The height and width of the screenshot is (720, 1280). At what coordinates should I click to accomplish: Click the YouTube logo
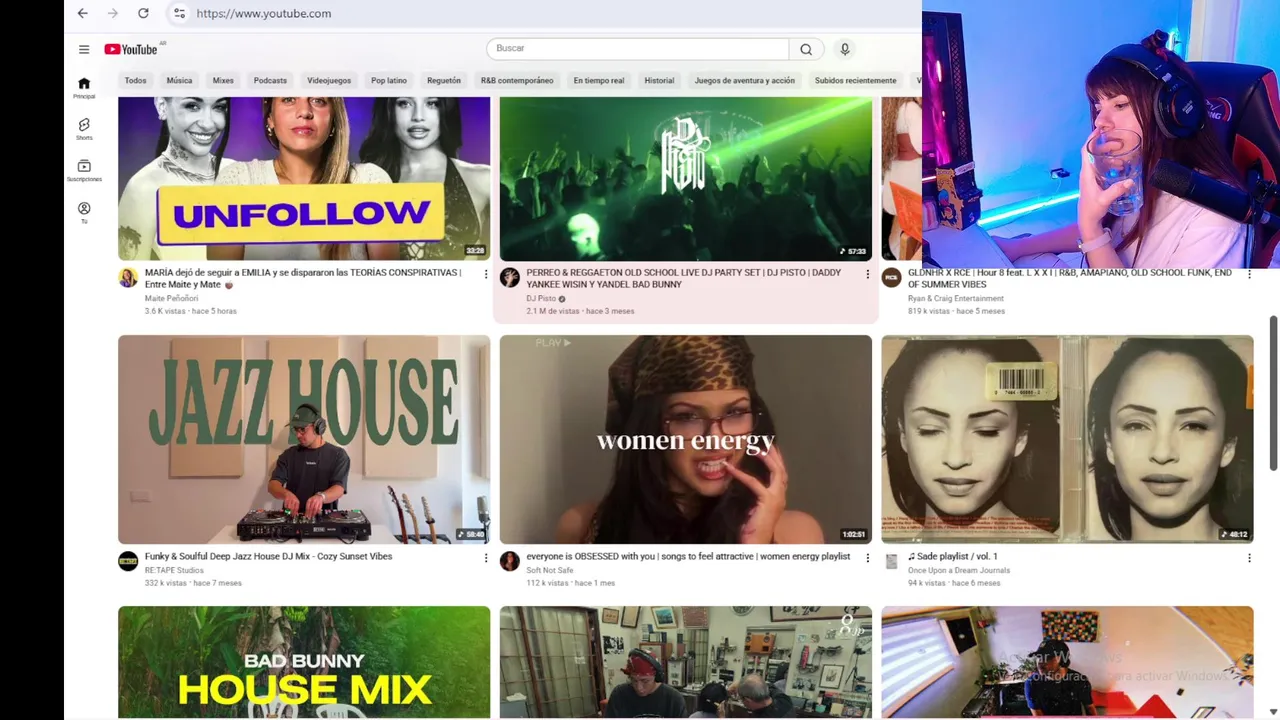tap(131, 49)
